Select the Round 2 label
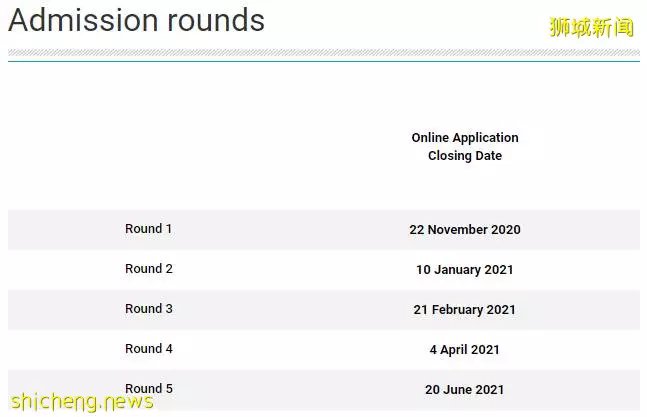 point(149,269)
